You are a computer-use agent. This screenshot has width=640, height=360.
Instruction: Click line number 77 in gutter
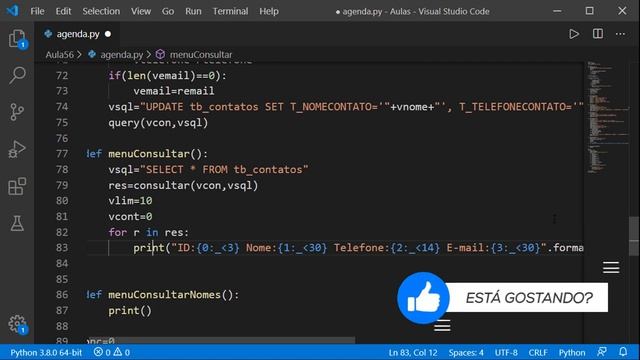(x=62, y=154)
